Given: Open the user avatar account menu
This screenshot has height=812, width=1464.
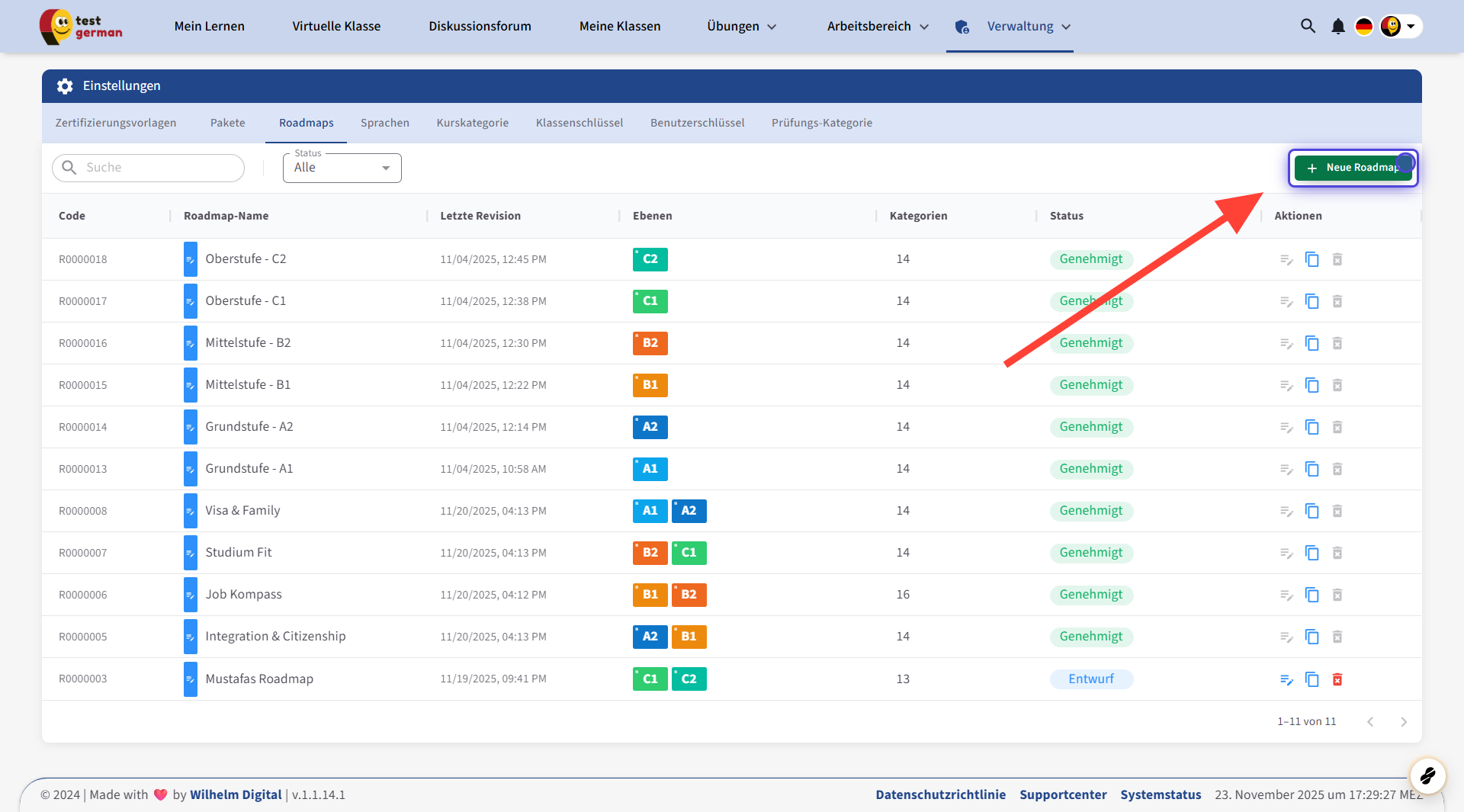Looking at the screenshot, I should [x=1400, y=26].
